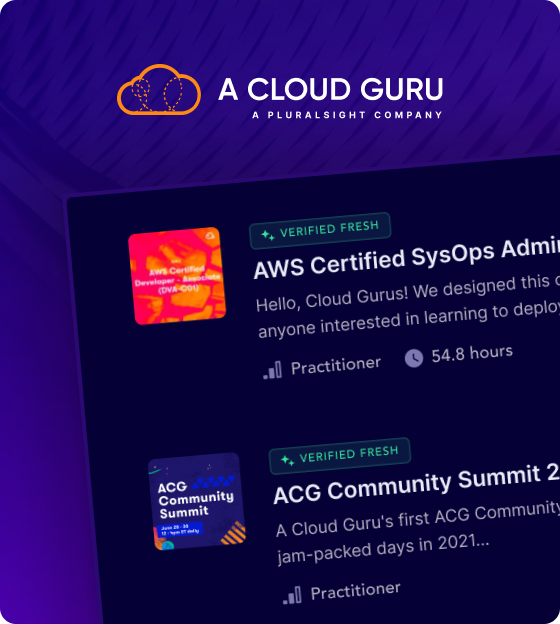Click the A Cloud Guru wordmark
This screenshot has width=560, height=624.
[331, 89]
